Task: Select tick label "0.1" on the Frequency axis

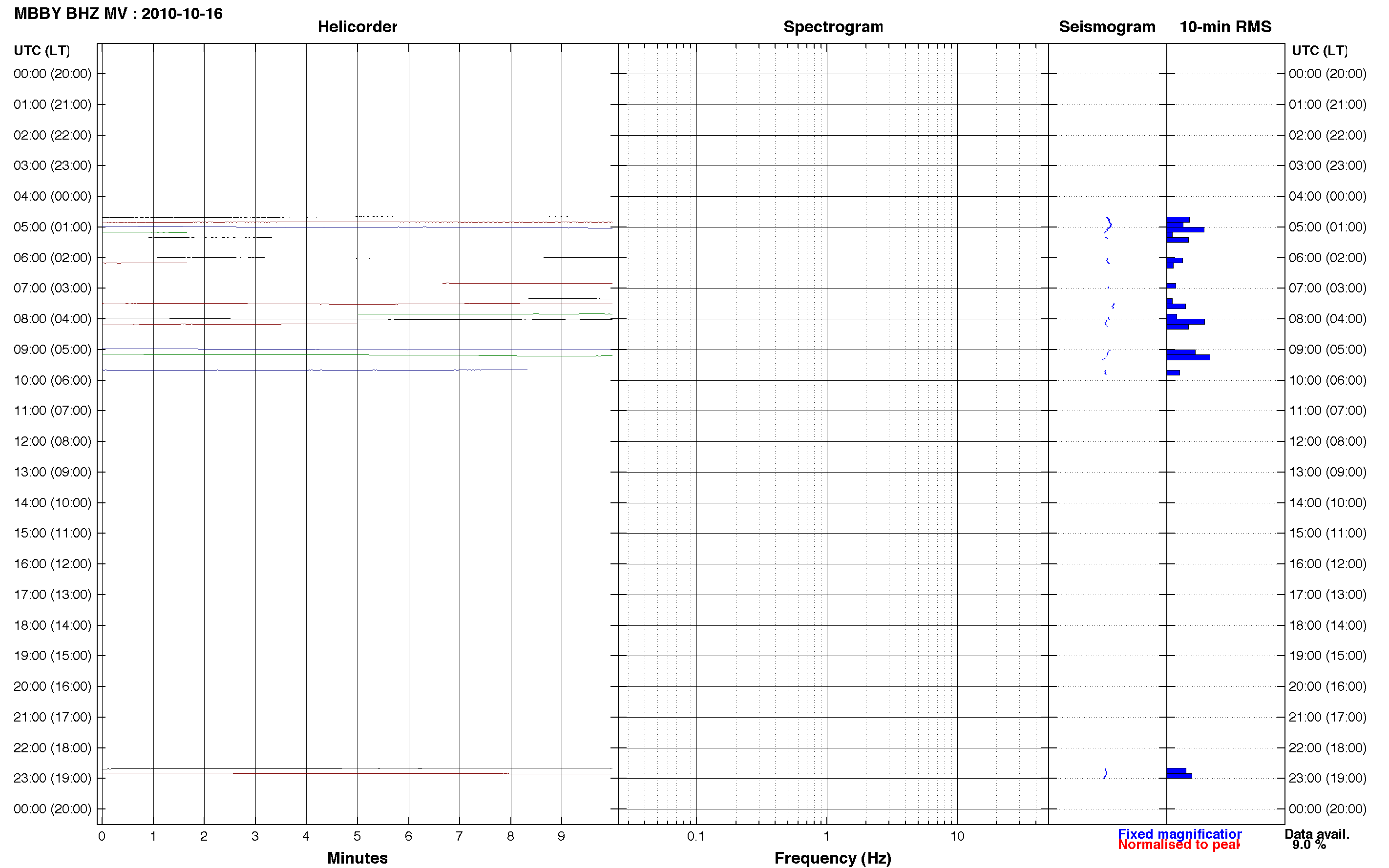Action: 696,836
